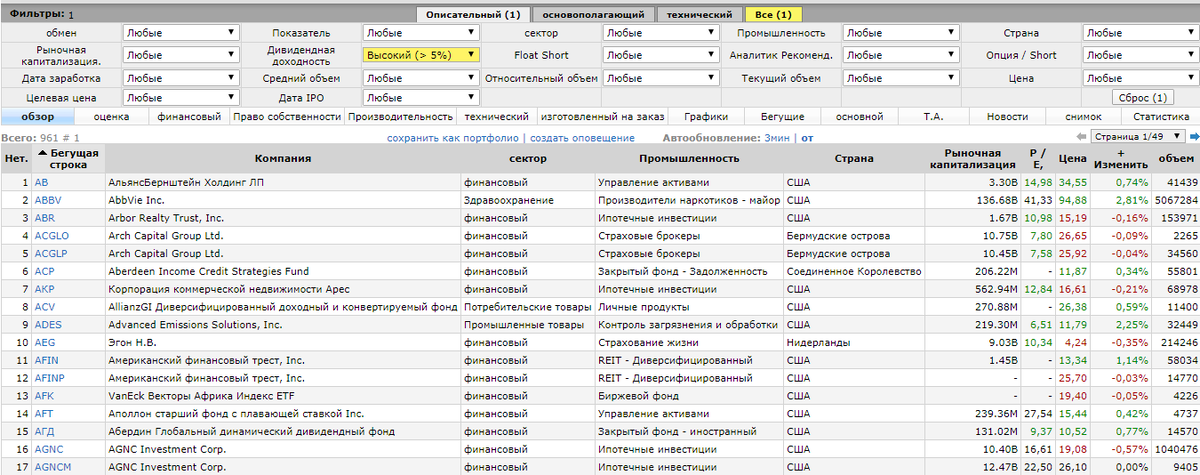Click the sort arrow in ticker column header
The width and height of the screenshot is (1200, 475).
coord(42,153)
